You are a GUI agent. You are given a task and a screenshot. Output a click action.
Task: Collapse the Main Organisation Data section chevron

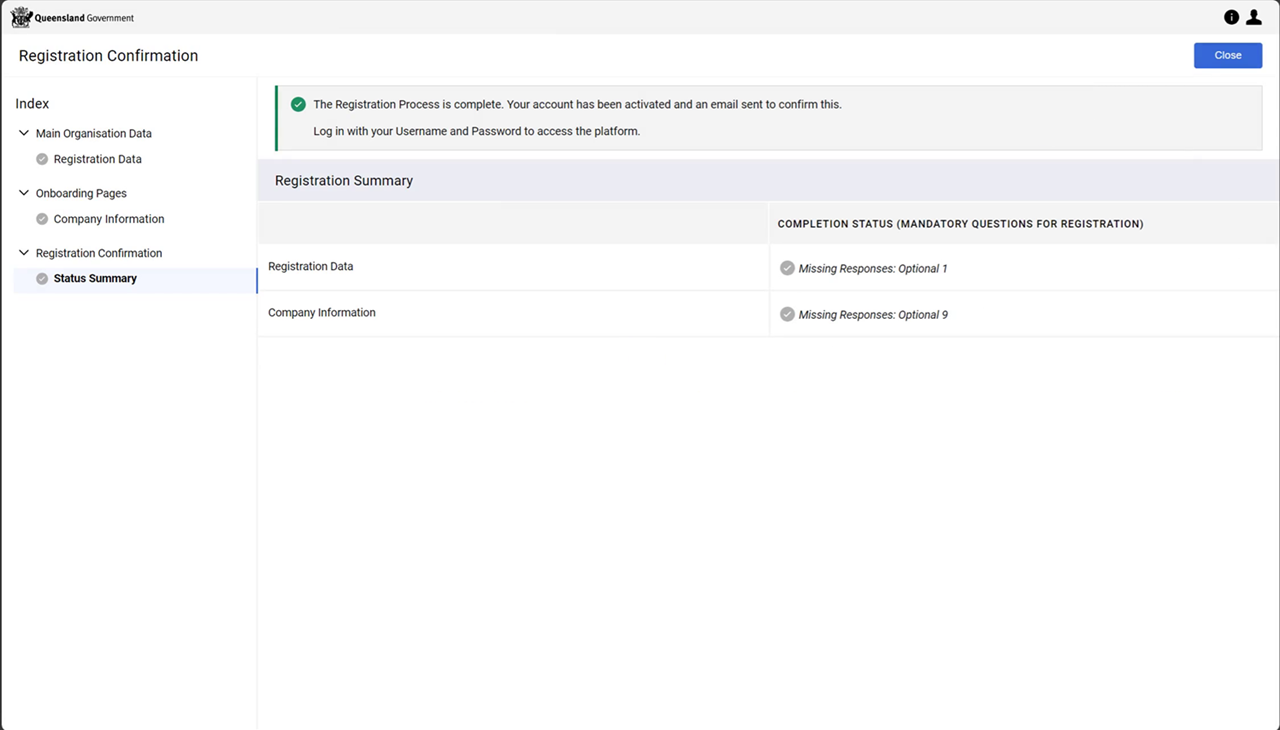[24, 133]
